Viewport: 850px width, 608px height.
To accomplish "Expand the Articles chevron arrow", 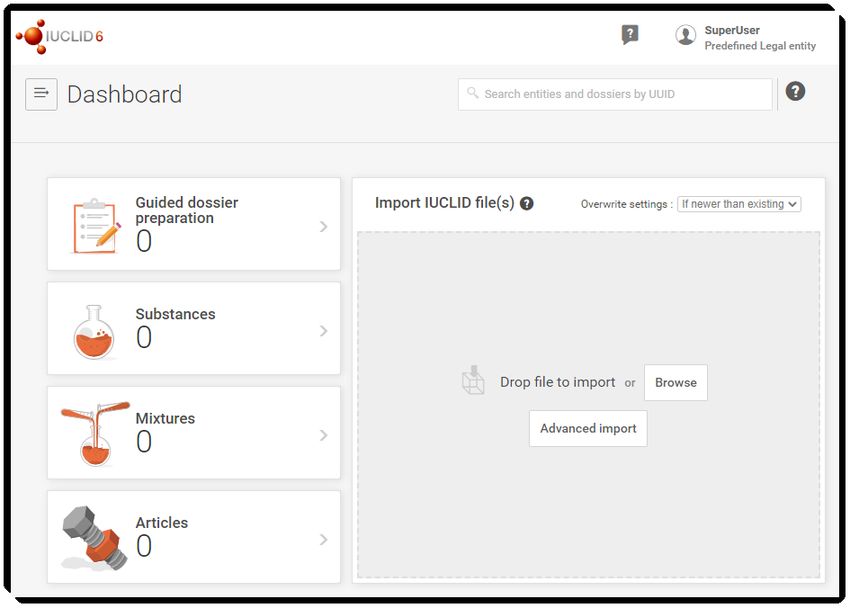I will tap(324, 540).
